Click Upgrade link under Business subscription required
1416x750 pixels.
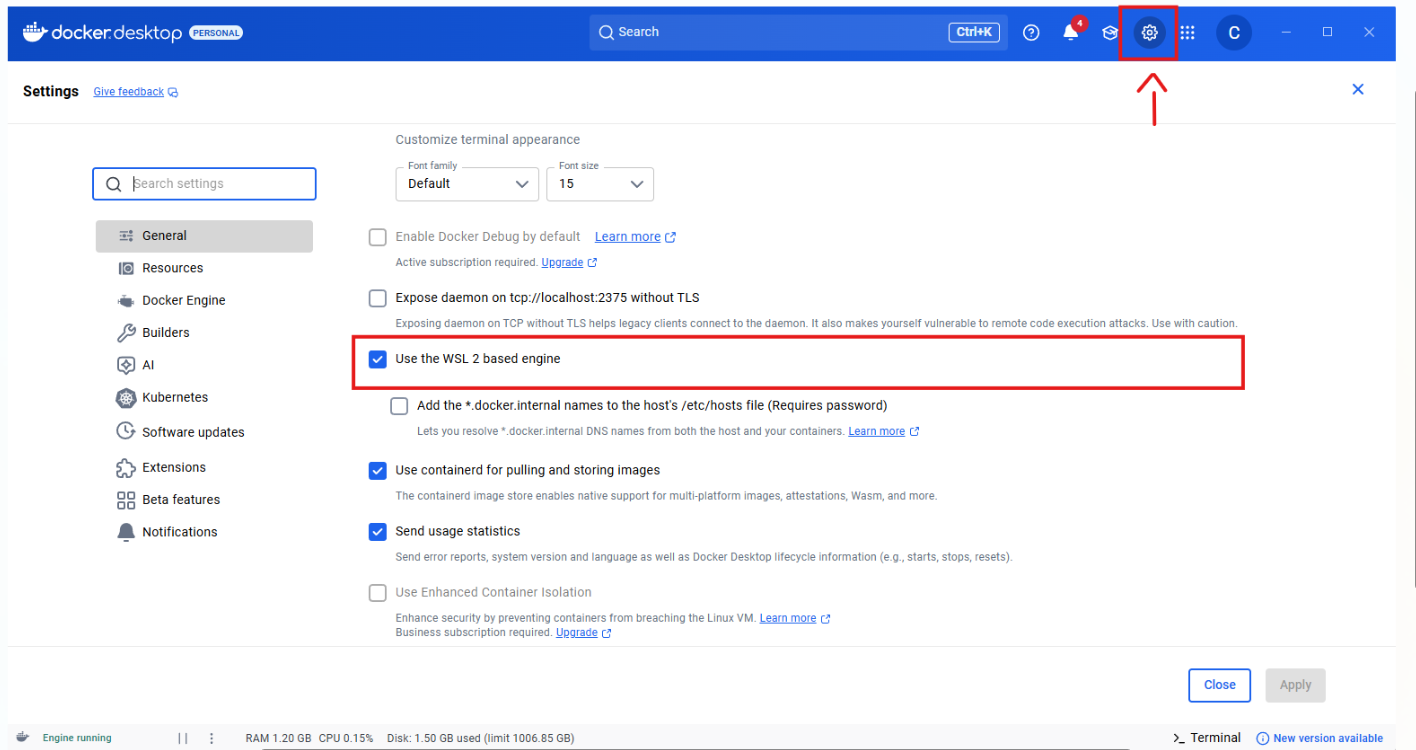click(x=577, y=633)
